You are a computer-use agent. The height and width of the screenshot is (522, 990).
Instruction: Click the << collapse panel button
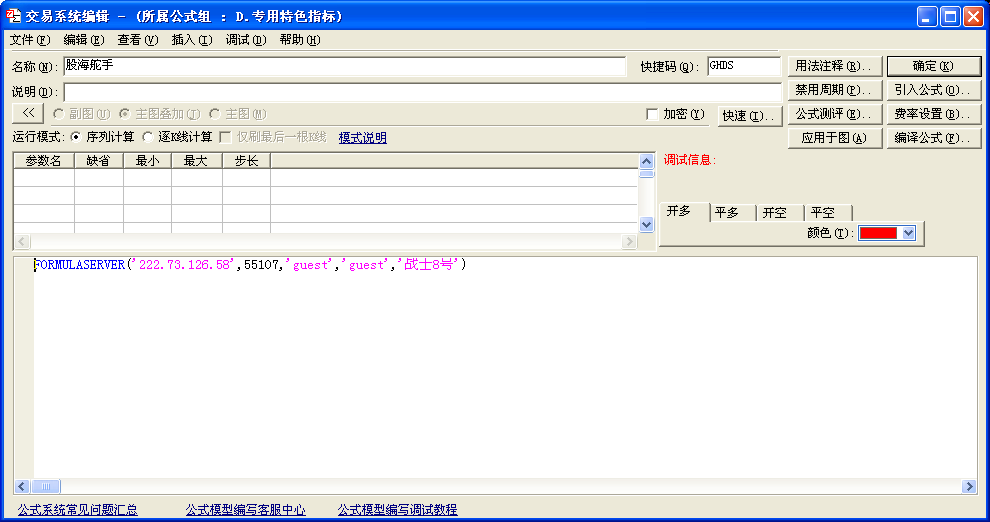[29, 114]
